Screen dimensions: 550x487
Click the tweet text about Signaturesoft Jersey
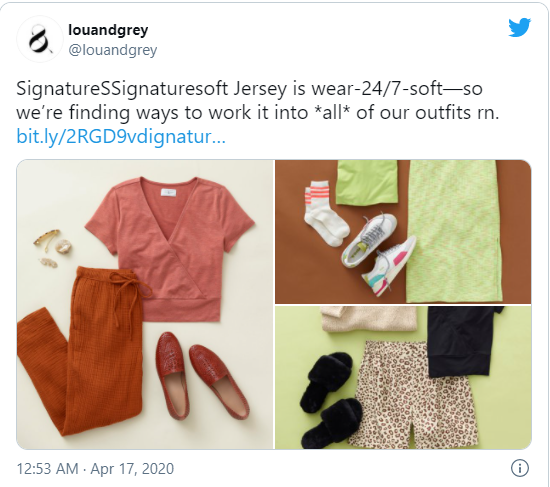pyautogui.click(x=257, y=100)
